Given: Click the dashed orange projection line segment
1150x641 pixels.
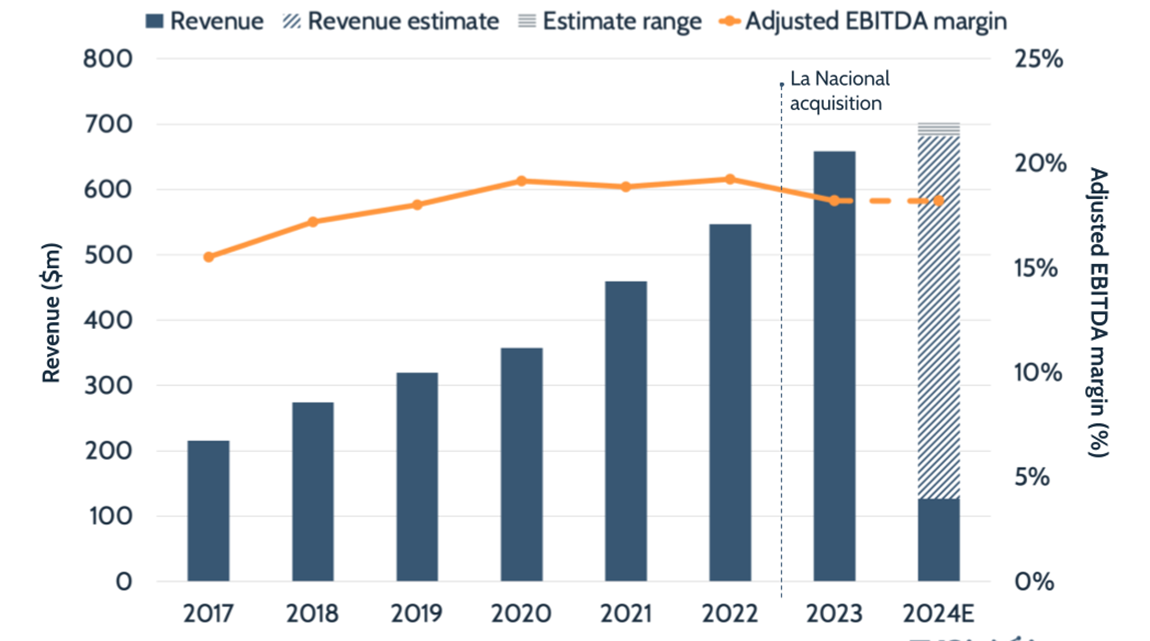Looking at the screenshot, I should click(x=886, y=201).
